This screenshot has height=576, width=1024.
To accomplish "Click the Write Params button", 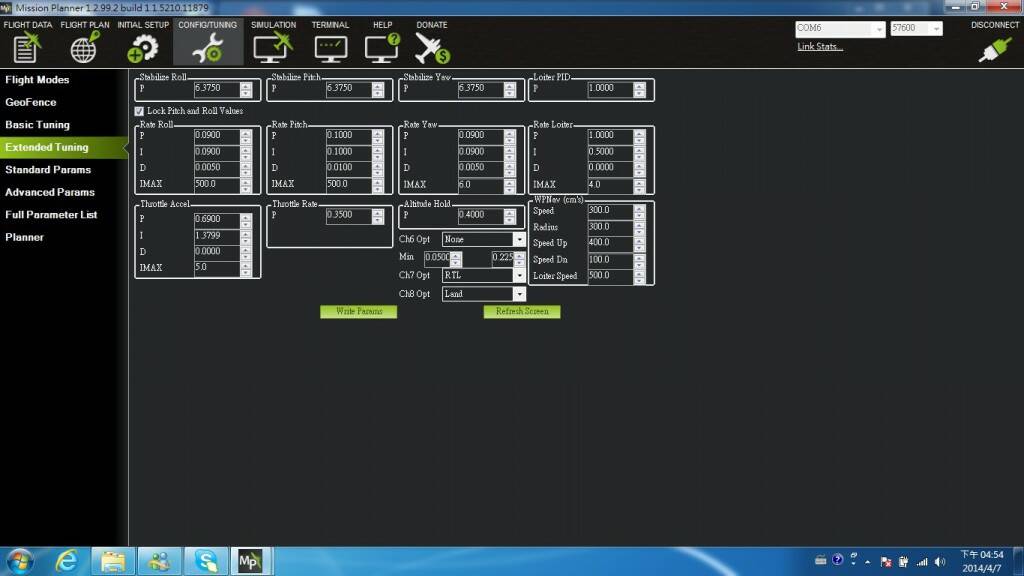I will [x=359, y=312].
